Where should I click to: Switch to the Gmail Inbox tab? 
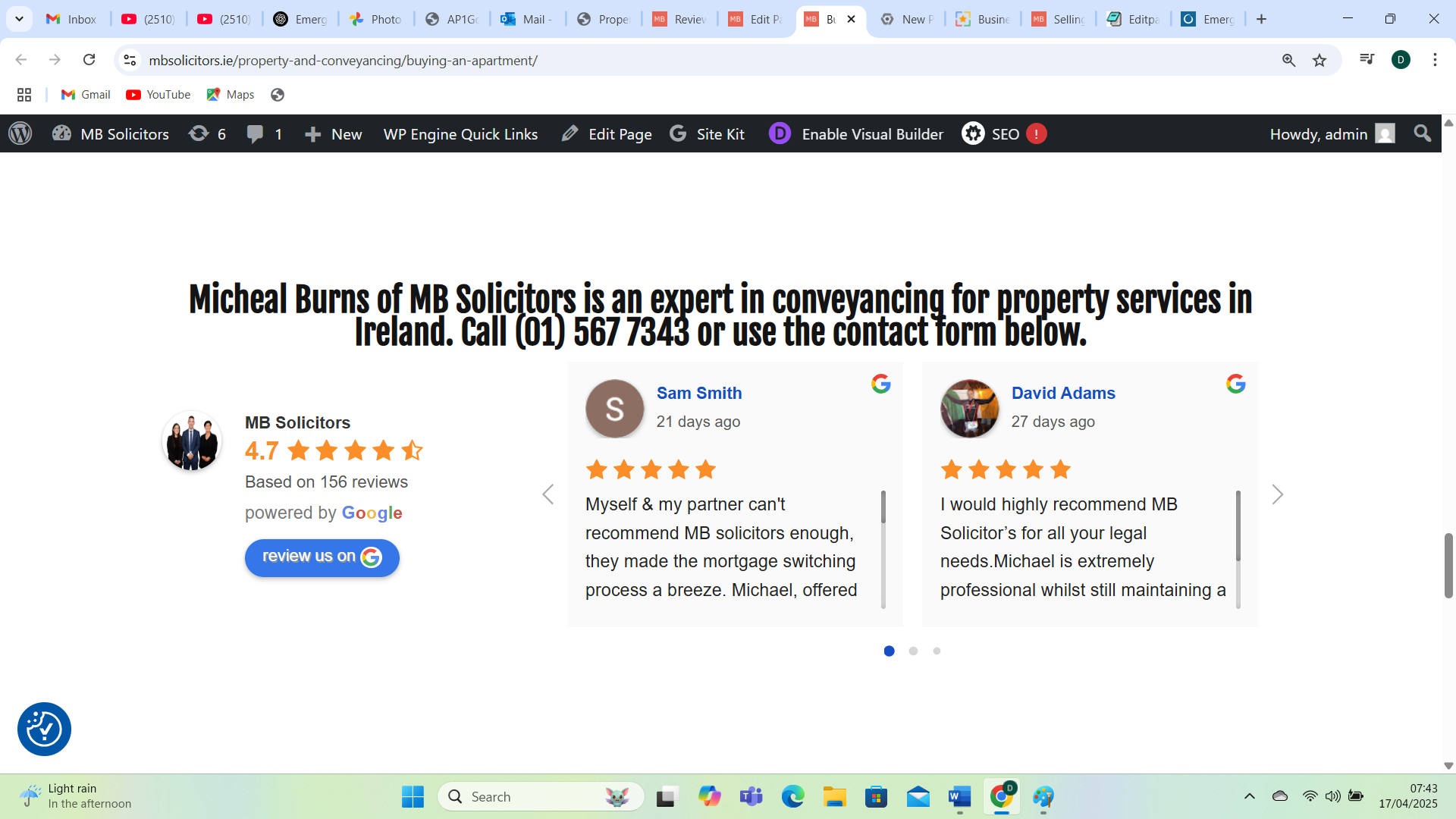pos(73,19)
